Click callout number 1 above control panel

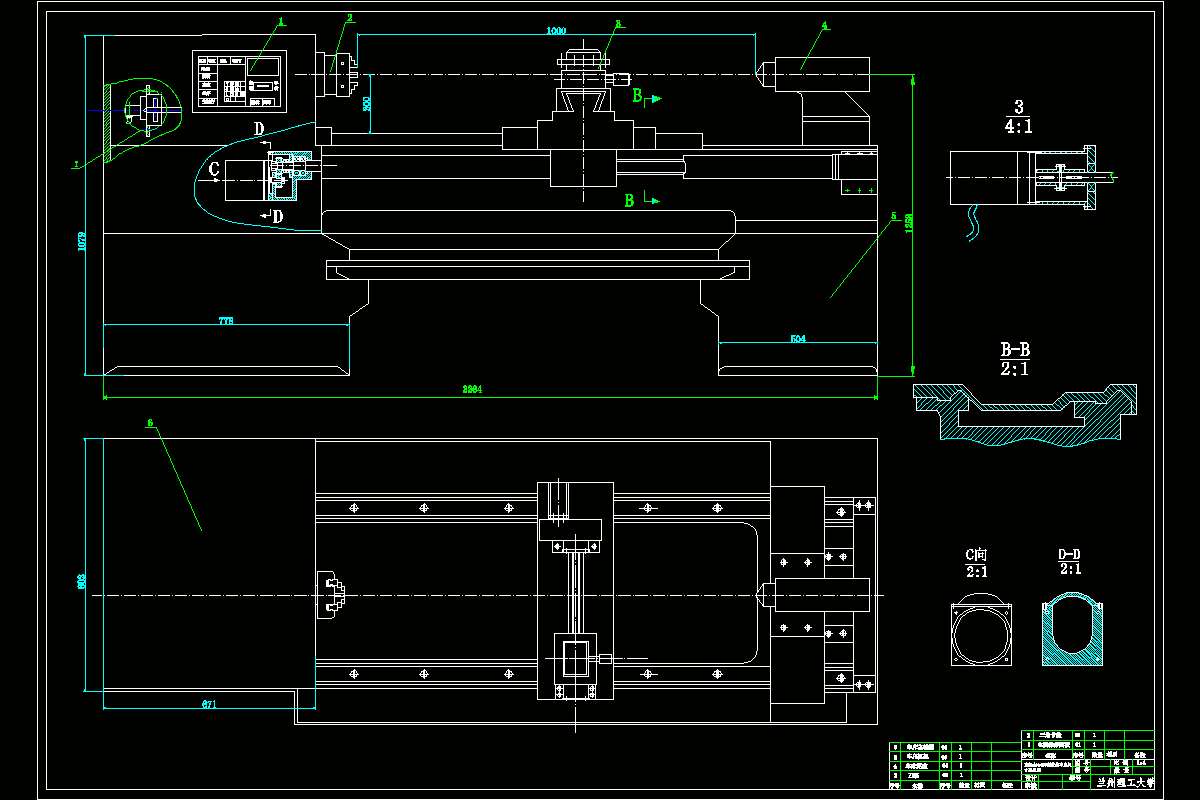[281, 20]
